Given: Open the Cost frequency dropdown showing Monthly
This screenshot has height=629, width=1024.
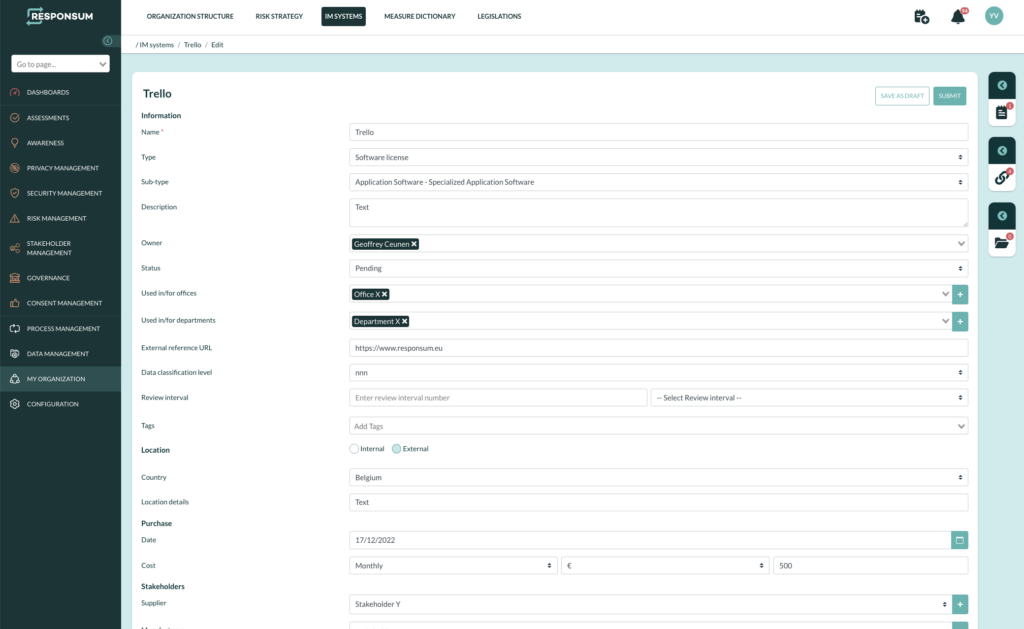Looking at the screenshot, I should (453, 566).
